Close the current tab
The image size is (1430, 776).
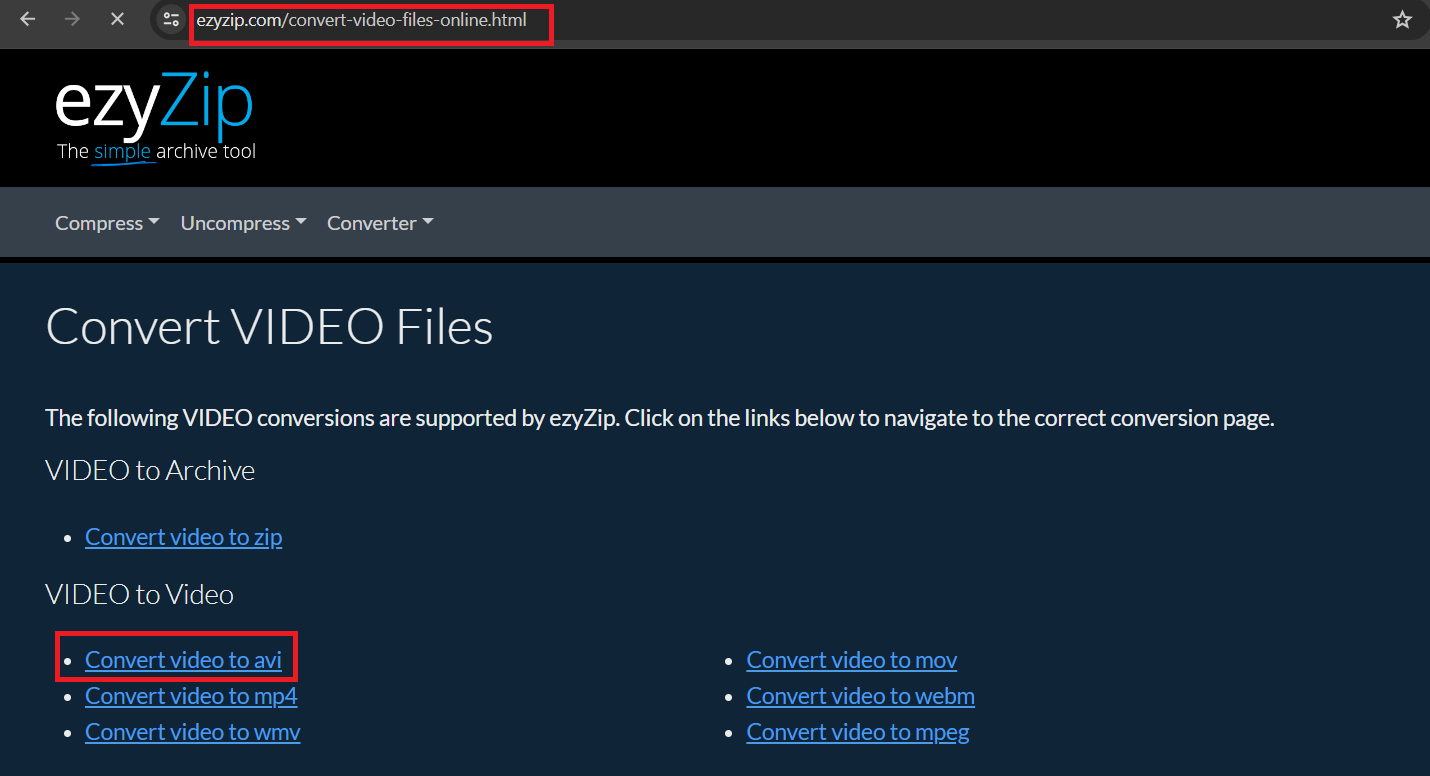click(x=117, y=18)
